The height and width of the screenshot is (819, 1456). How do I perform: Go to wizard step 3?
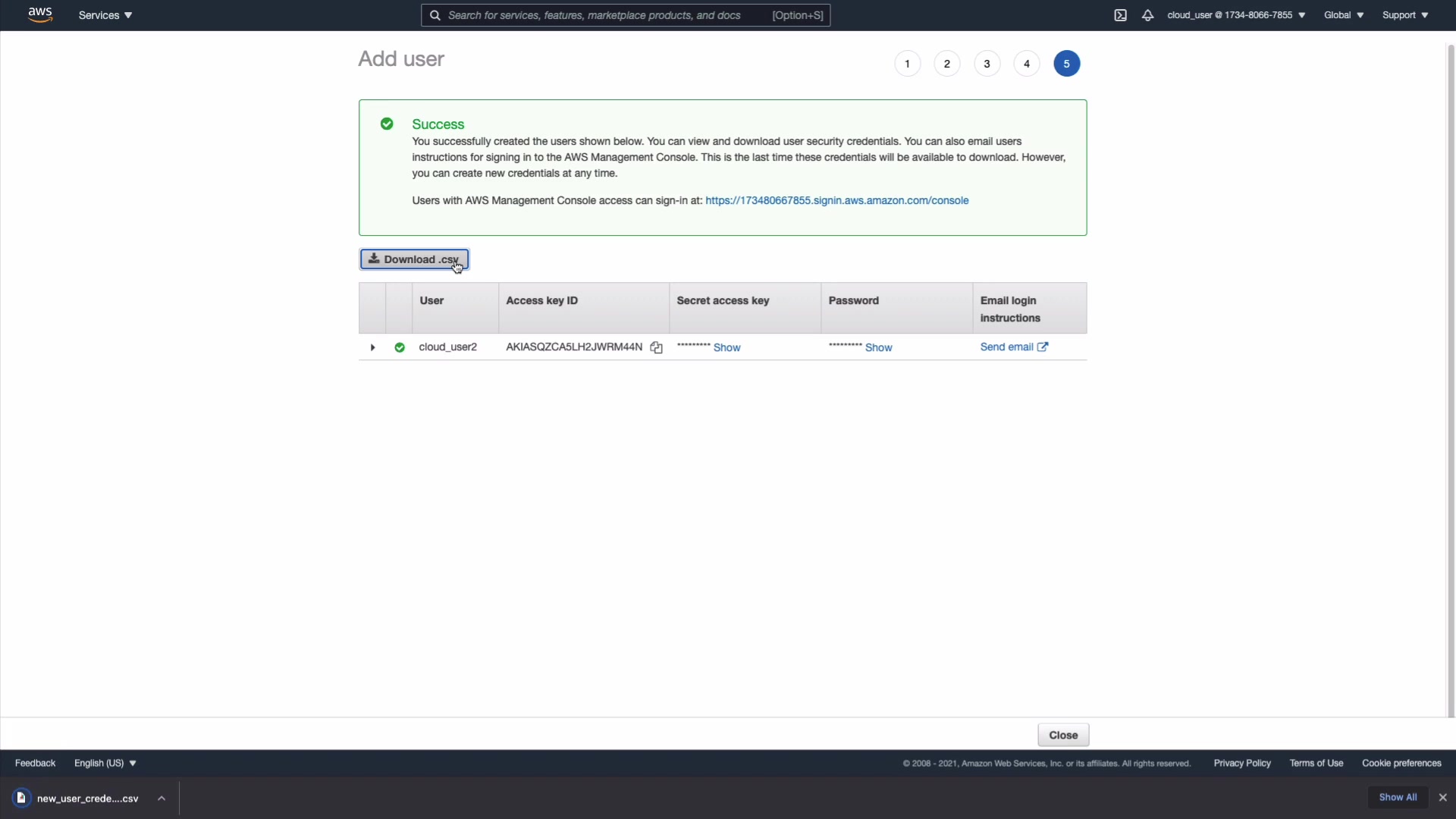(987, 64)
